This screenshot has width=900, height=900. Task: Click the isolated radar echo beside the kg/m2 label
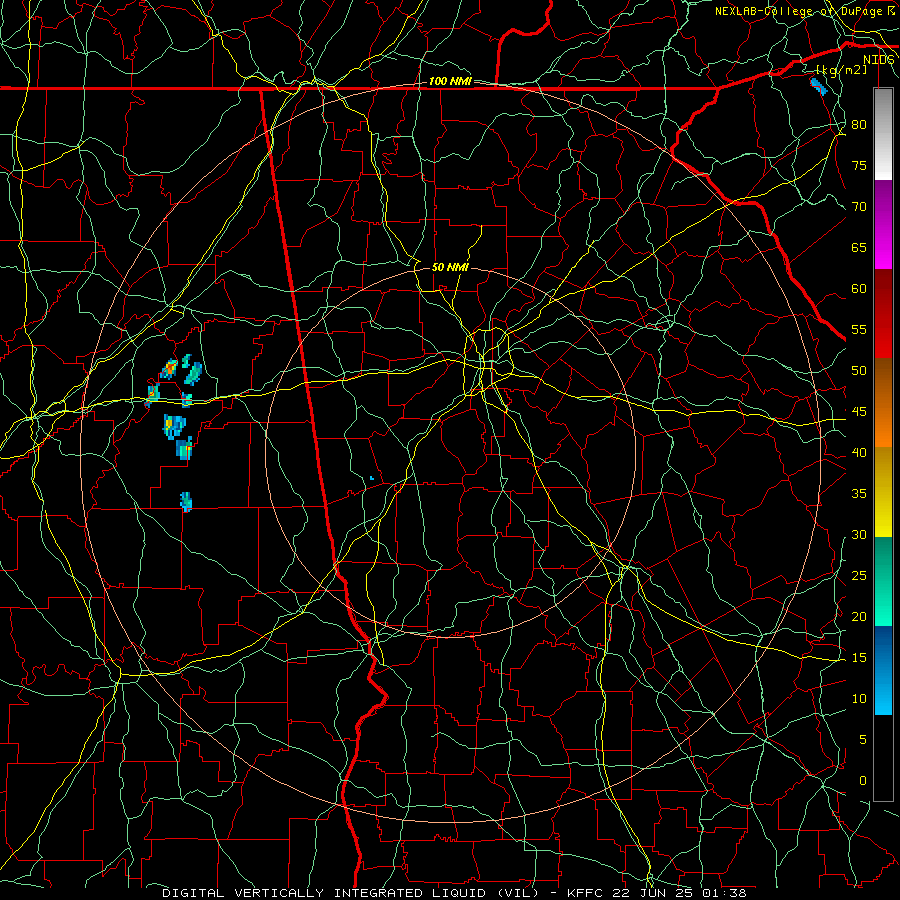pyautogui.click(x=818, y=87)
